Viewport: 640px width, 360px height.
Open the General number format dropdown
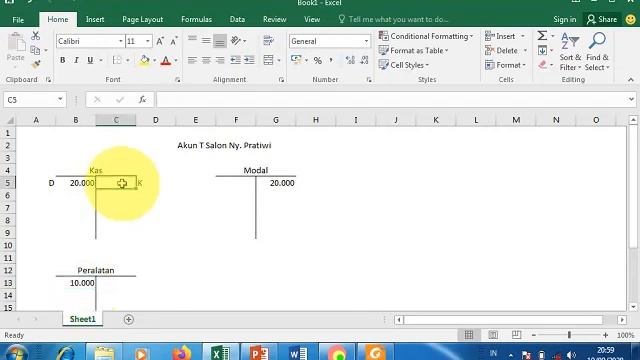[366, 41]
